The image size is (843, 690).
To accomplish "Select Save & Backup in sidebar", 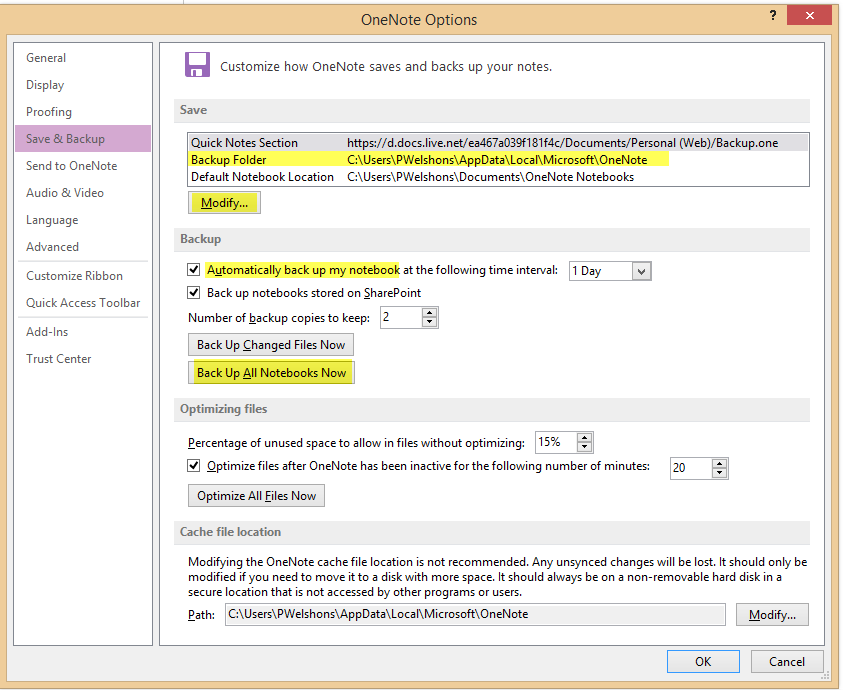I will pos(64,138).
